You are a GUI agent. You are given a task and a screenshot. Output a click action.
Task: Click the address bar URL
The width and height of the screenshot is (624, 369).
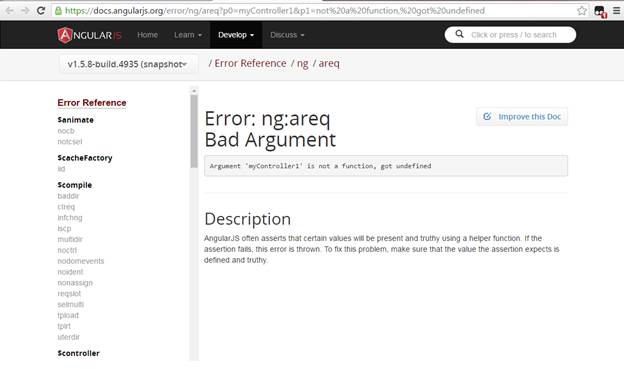275,11
